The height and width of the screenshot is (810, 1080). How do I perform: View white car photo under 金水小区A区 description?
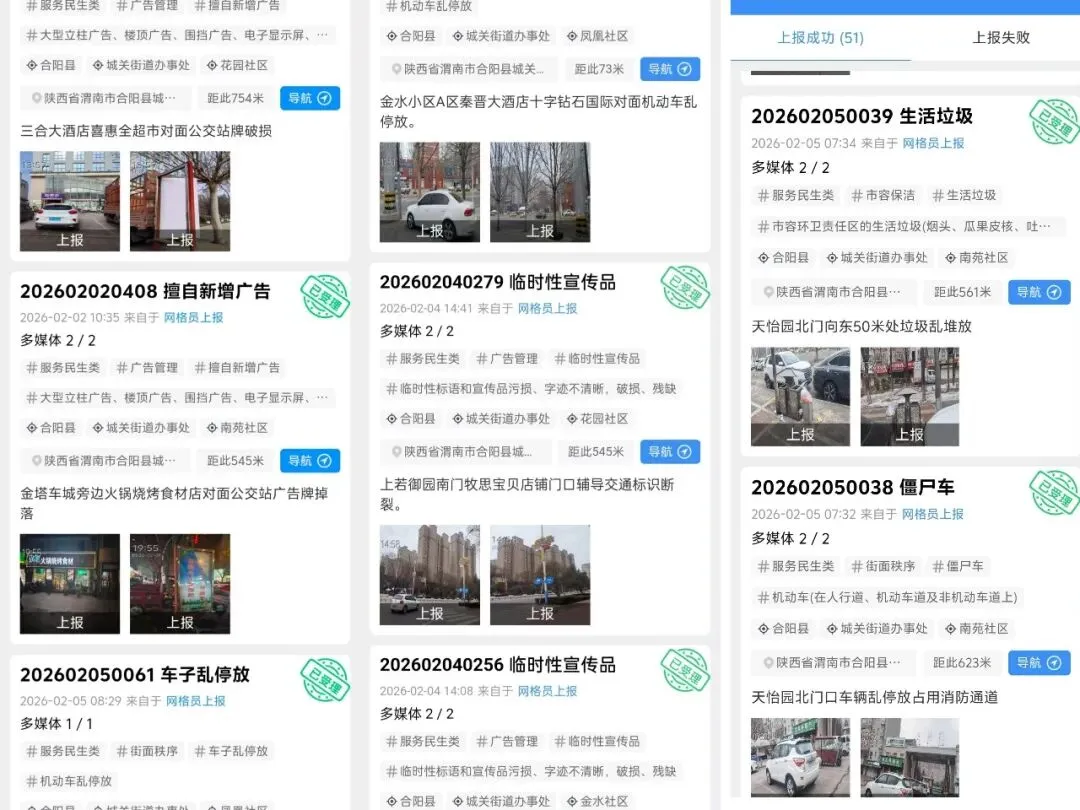430,192
